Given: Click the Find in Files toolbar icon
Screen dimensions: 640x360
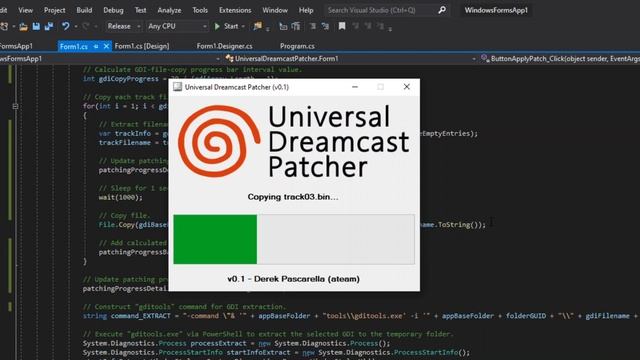Looking at the screenshot, I should pos(258,27).
